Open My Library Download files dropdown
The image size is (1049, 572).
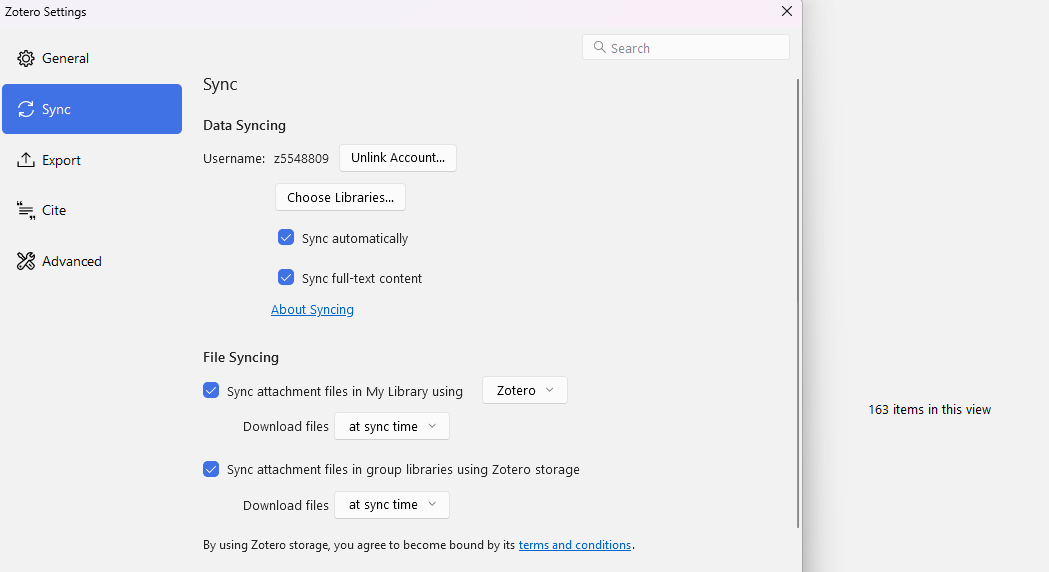click(392, 426)
